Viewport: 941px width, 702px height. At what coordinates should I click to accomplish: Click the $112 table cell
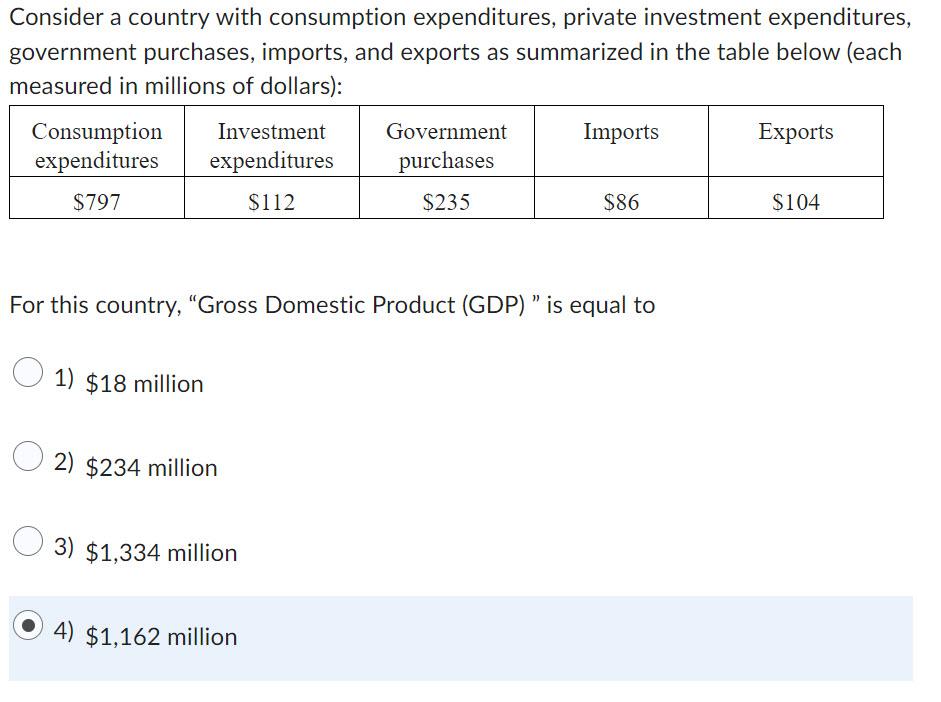point(271,200)
